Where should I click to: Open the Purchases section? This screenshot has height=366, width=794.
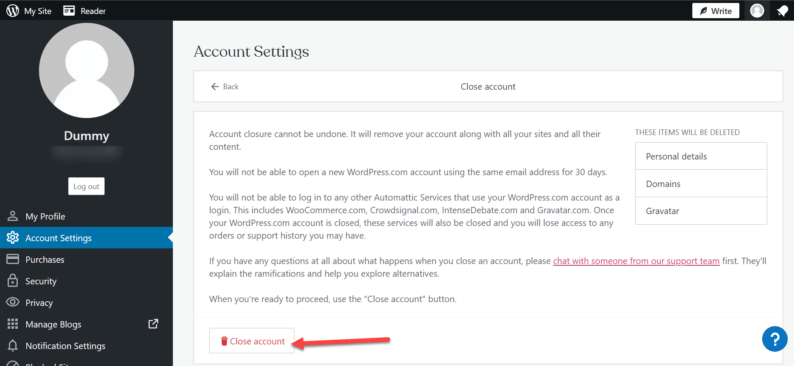(x=86, y=260)
